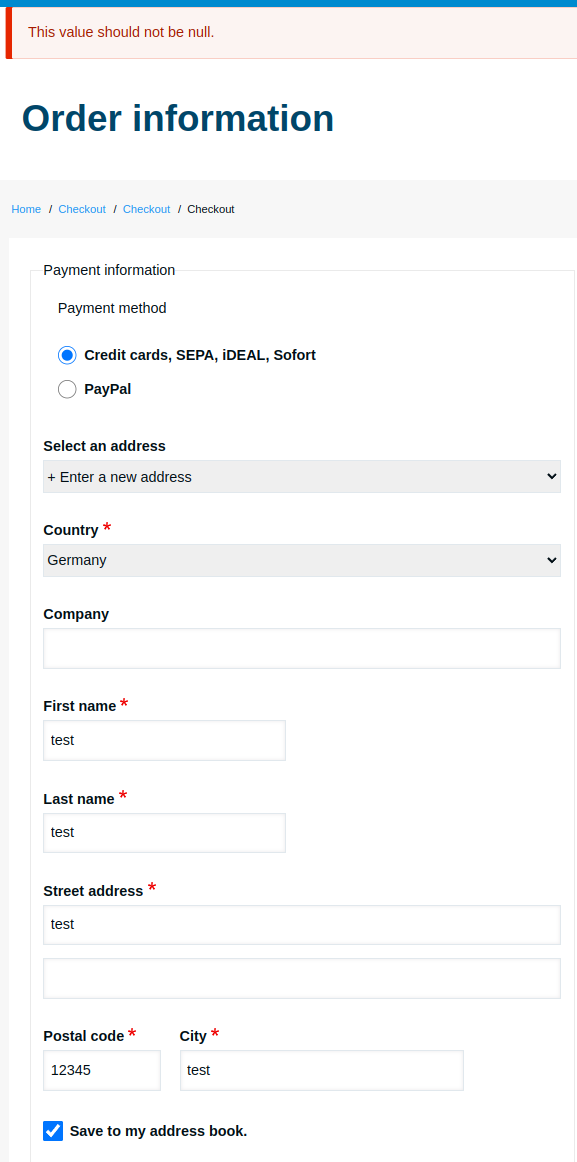This screenshot has width=577, height=1162.
Task: Choose PayPal payment method
Action: point(67,389)
